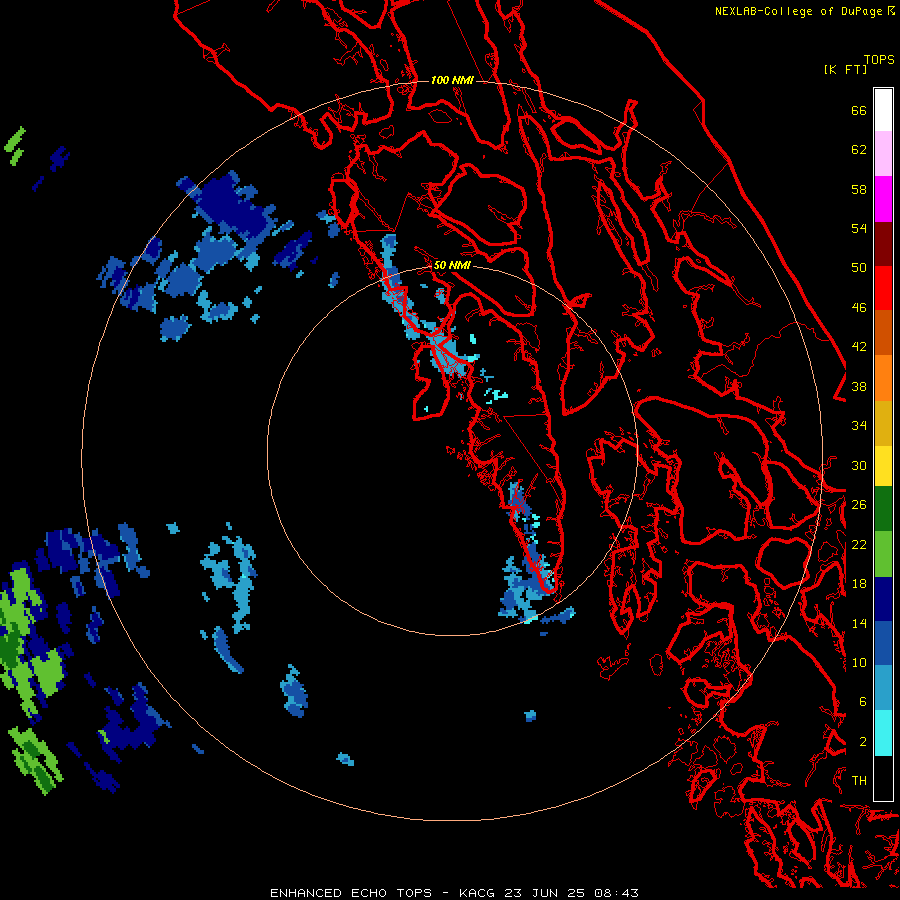Click the black TH threshold swatch
Viewport: 900px width, 900px height.
click(x=883, y=778)
